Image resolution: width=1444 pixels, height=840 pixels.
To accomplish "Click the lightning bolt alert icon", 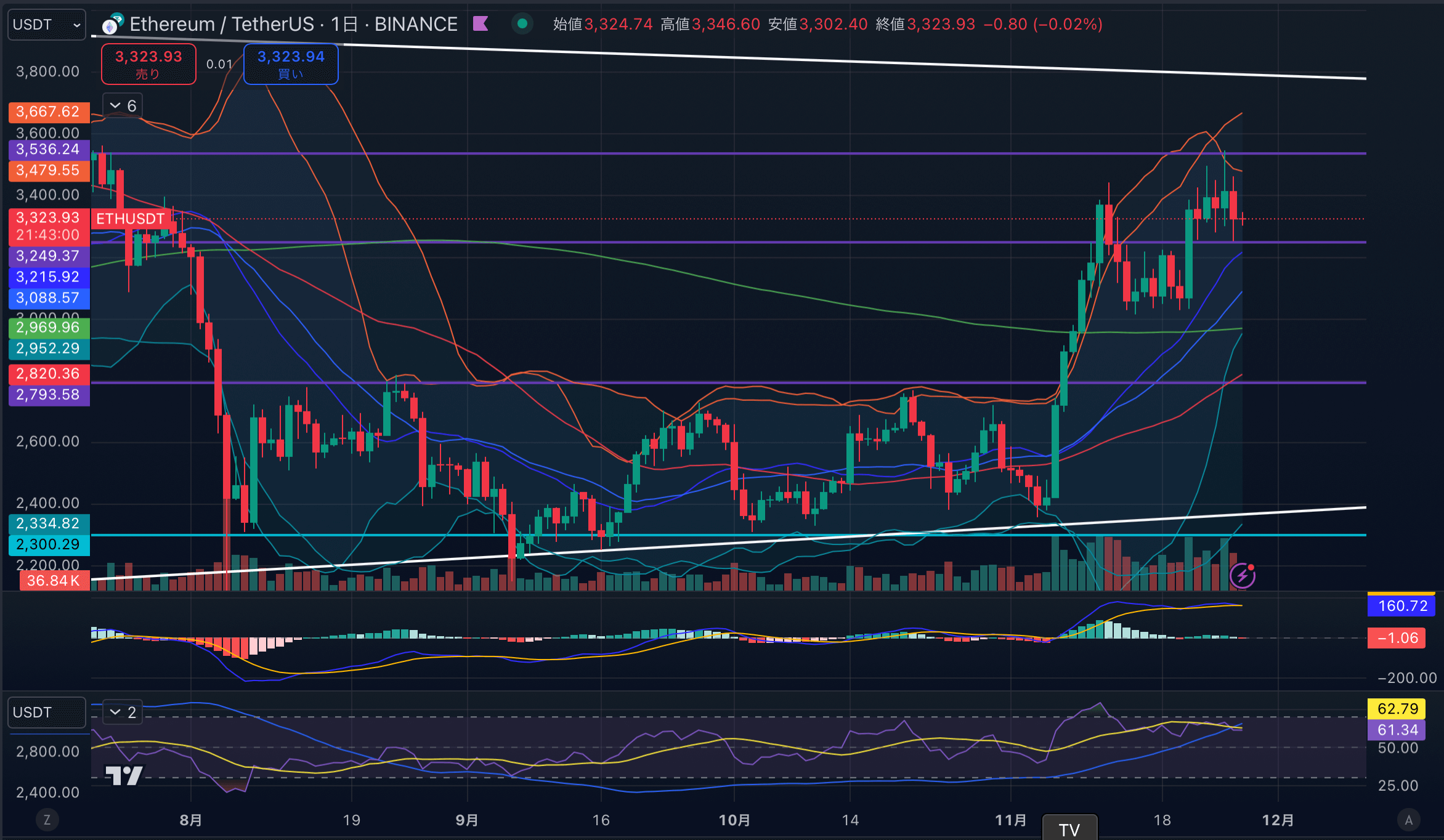I will tap(1243, 576).
